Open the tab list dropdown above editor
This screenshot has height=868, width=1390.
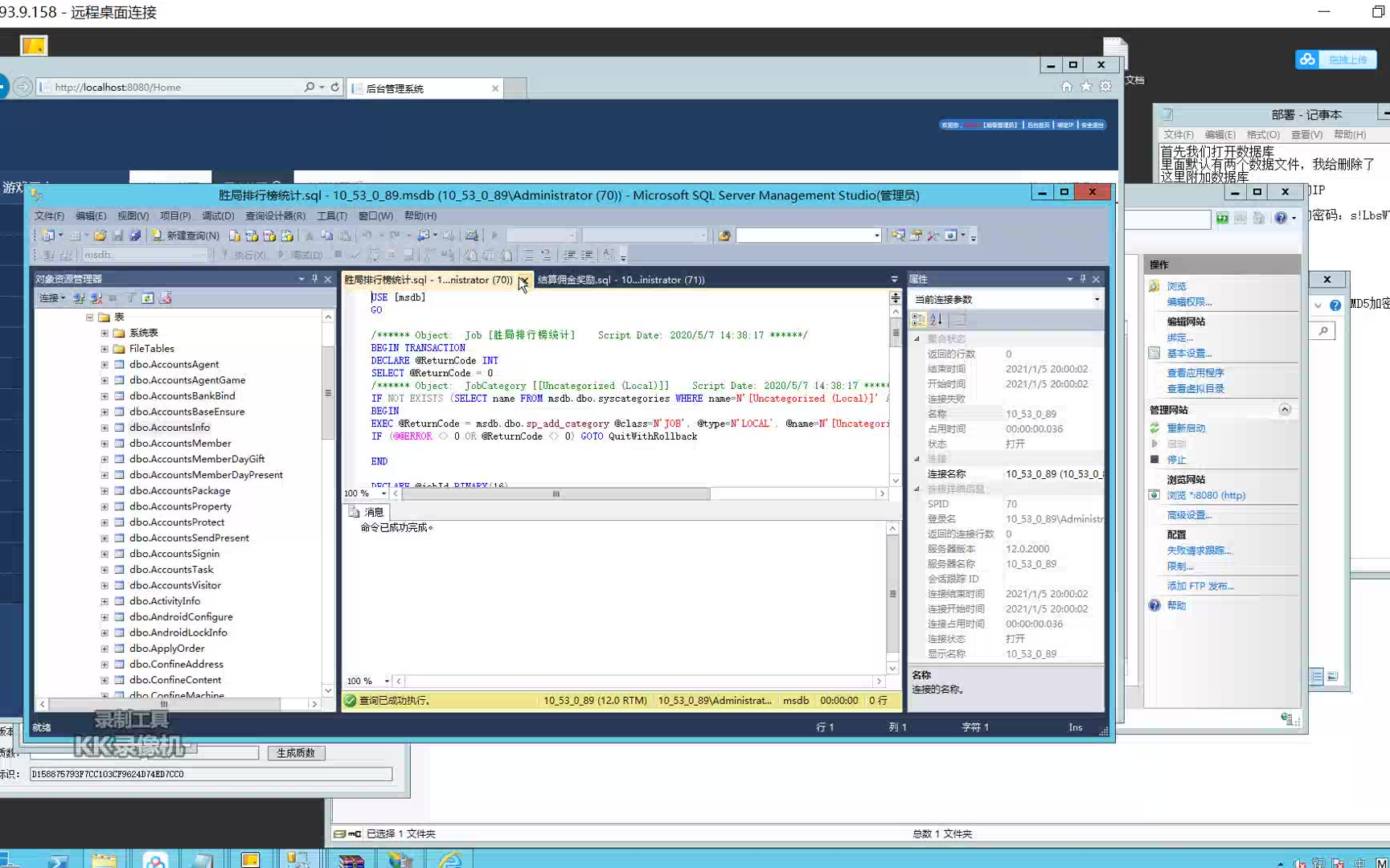[x=894, y=280]
